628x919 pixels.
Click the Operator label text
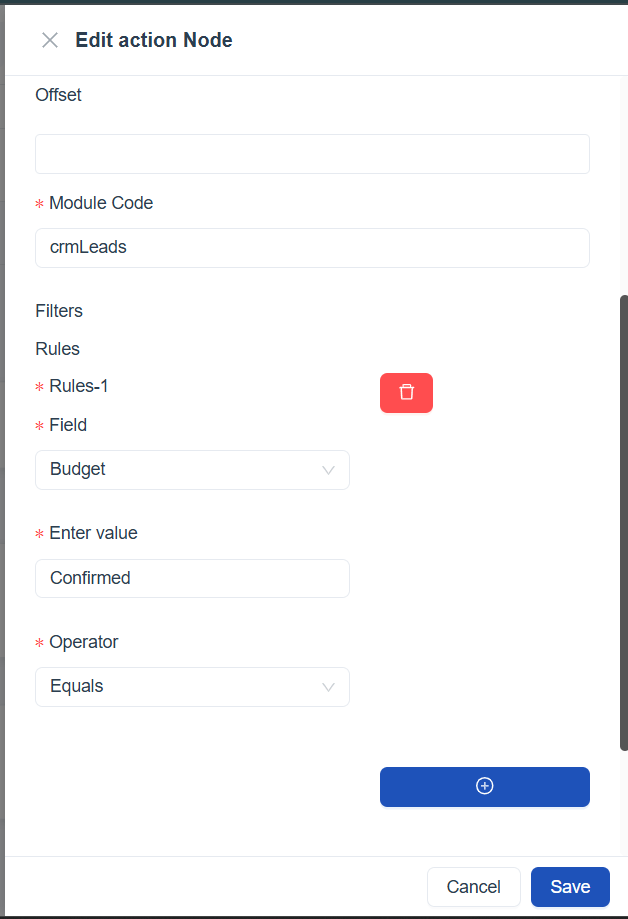coord(83,642)
